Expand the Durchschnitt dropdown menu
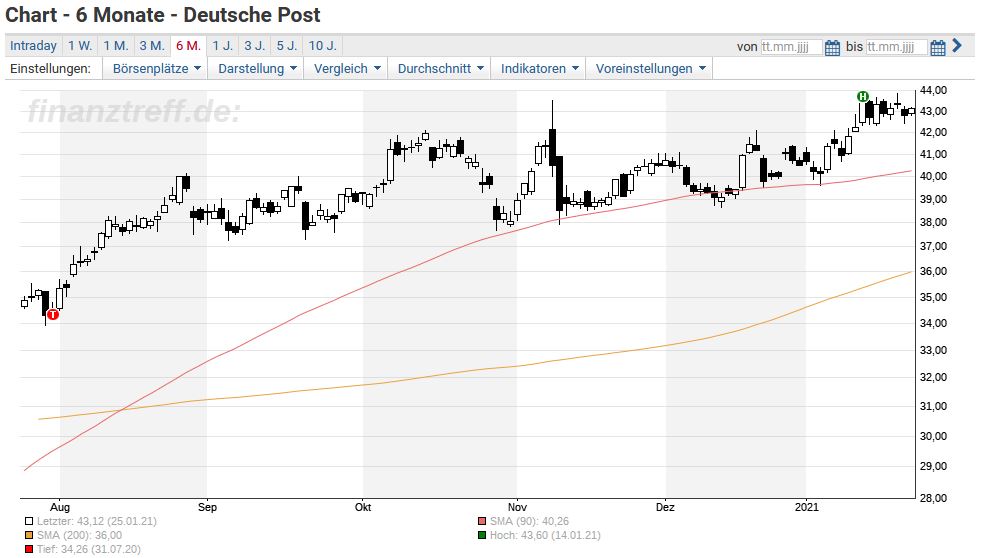Viewport: 984px width, 558px height. click(440, 68)
